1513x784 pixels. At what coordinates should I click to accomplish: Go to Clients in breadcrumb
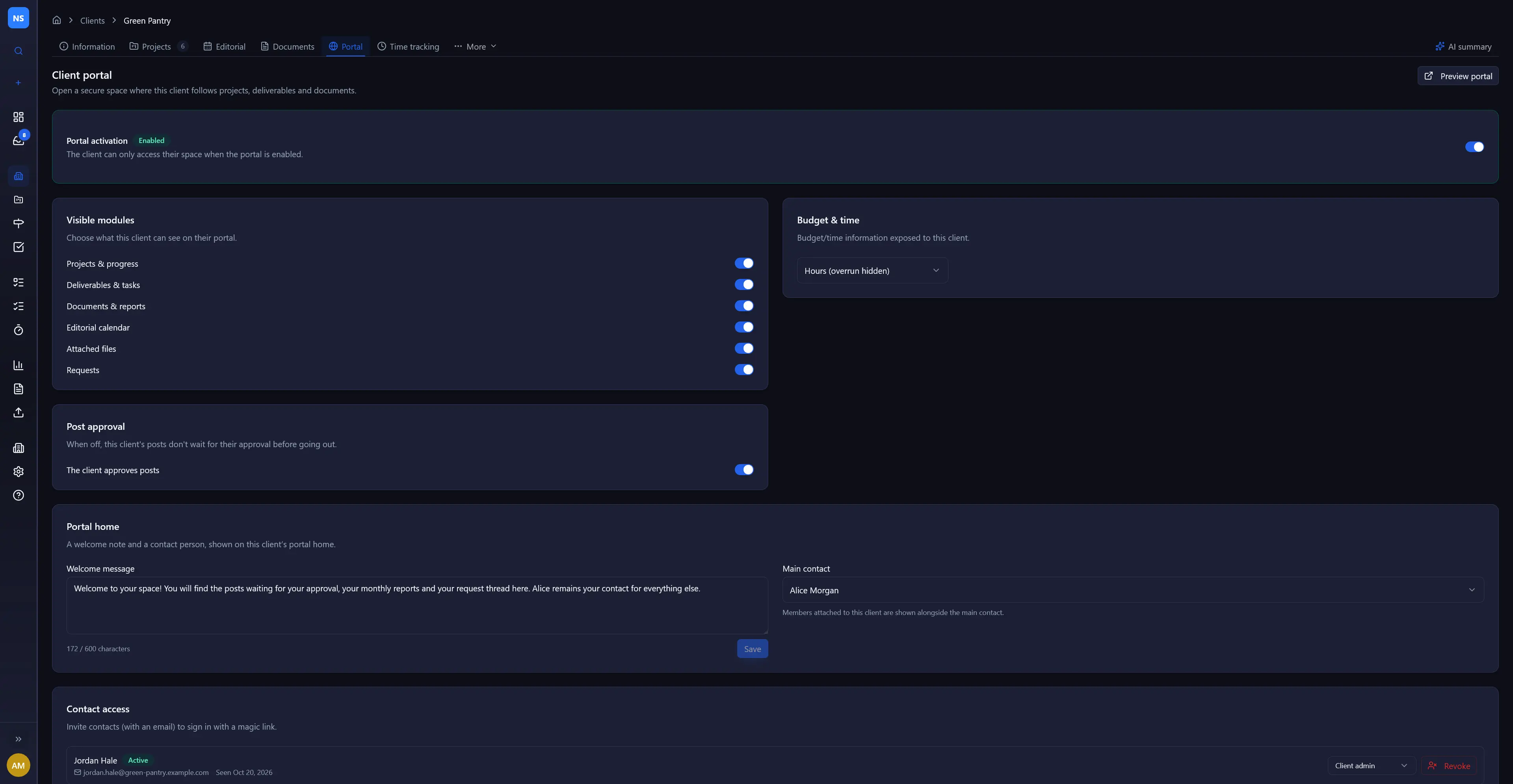[x=92, y=20]
